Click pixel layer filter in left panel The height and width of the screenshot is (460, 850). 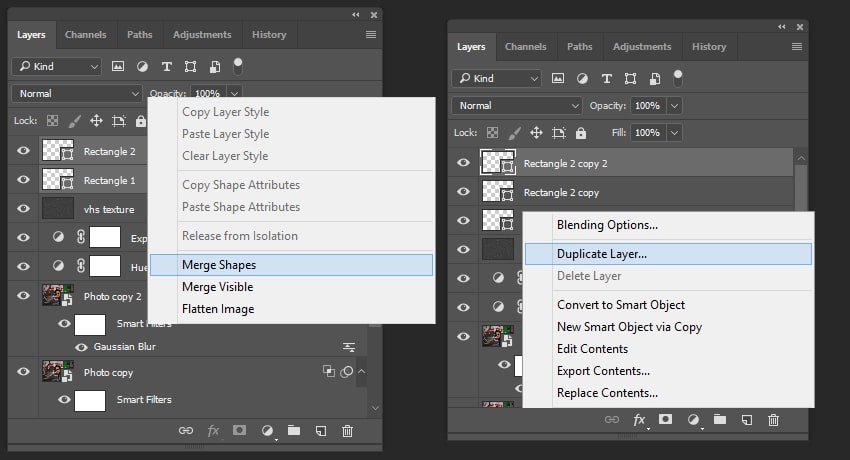click(x=119, y=66)
